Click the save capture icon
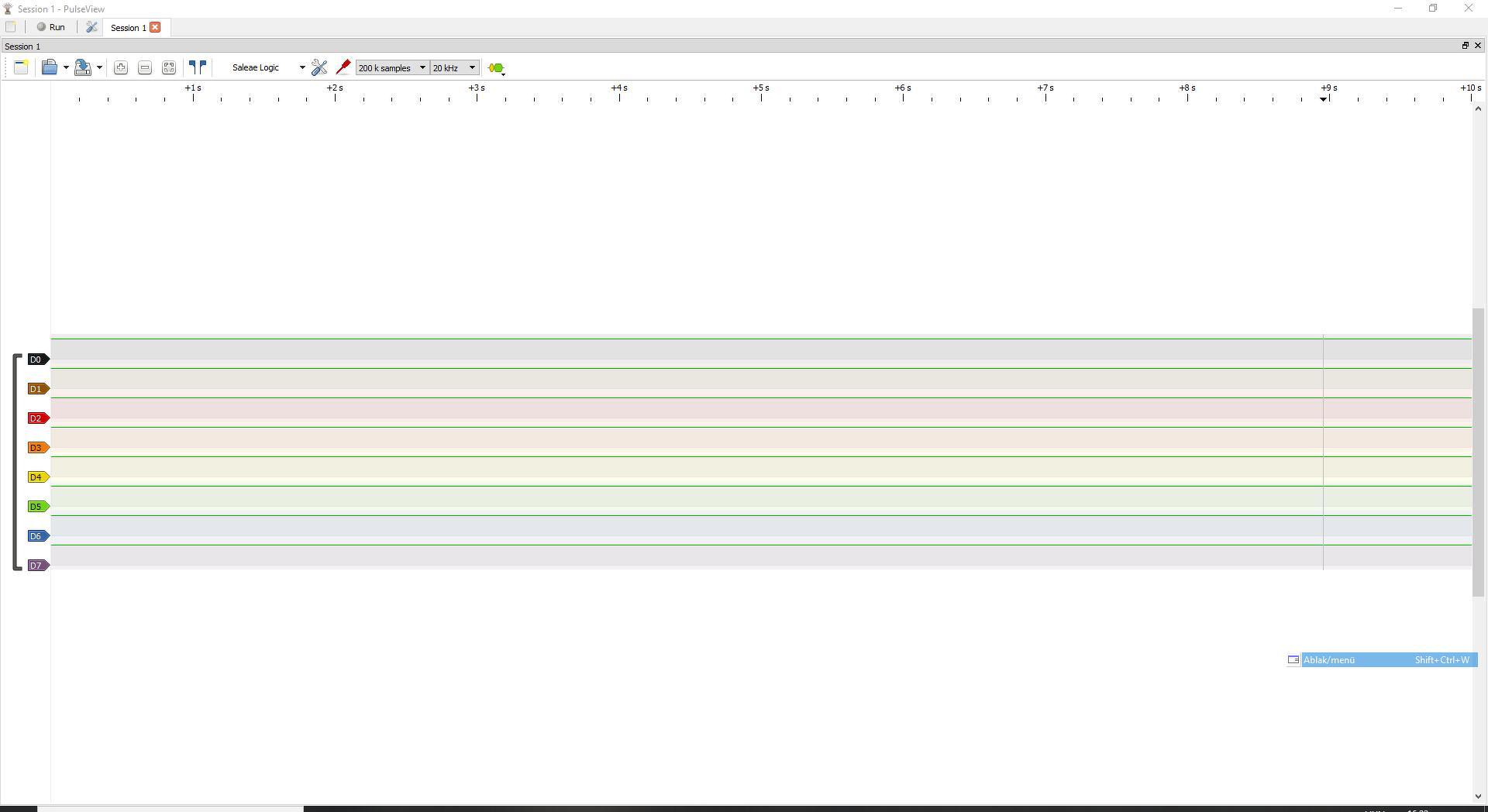The height and width of the screenshot is (812, 1488). click(83, 67)
